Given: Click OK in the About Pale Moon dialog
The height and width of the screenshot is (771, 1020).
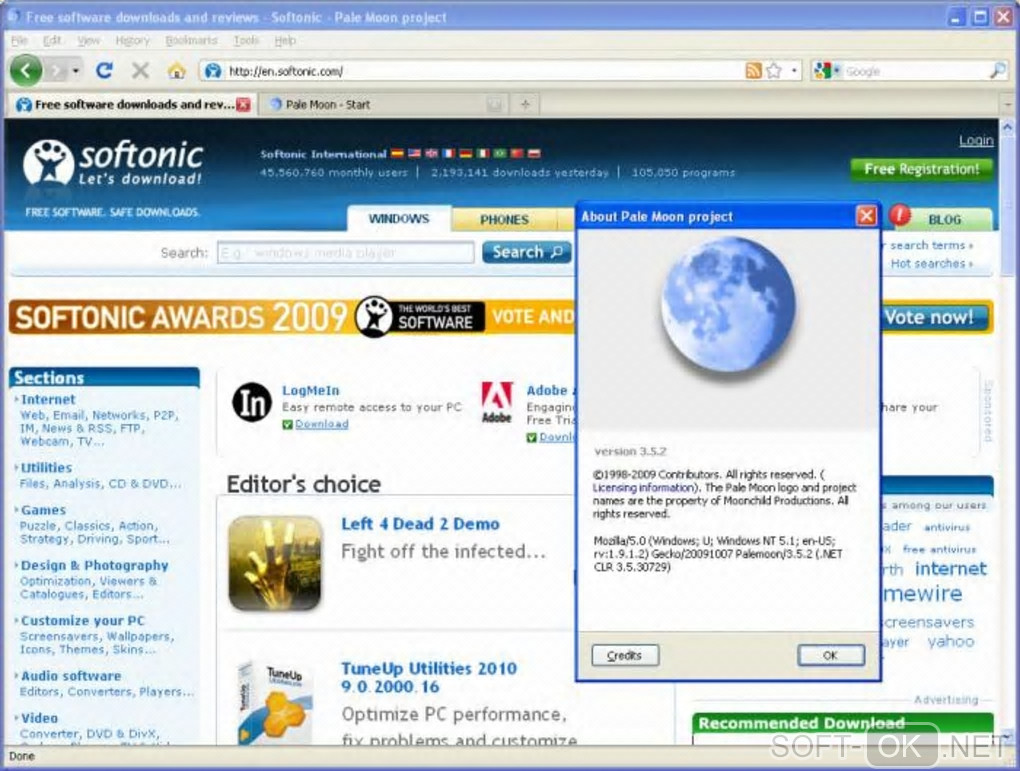Looking at the screenshot, I should 831,655.
